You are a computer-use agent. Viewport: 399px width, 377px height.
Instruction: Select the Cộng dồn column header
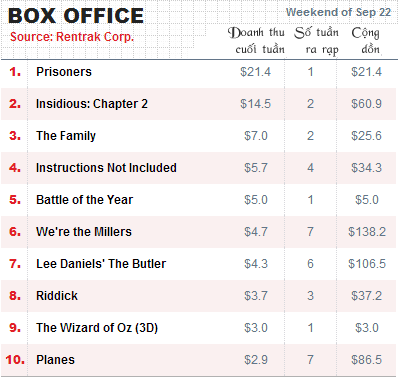pos(366,41)
